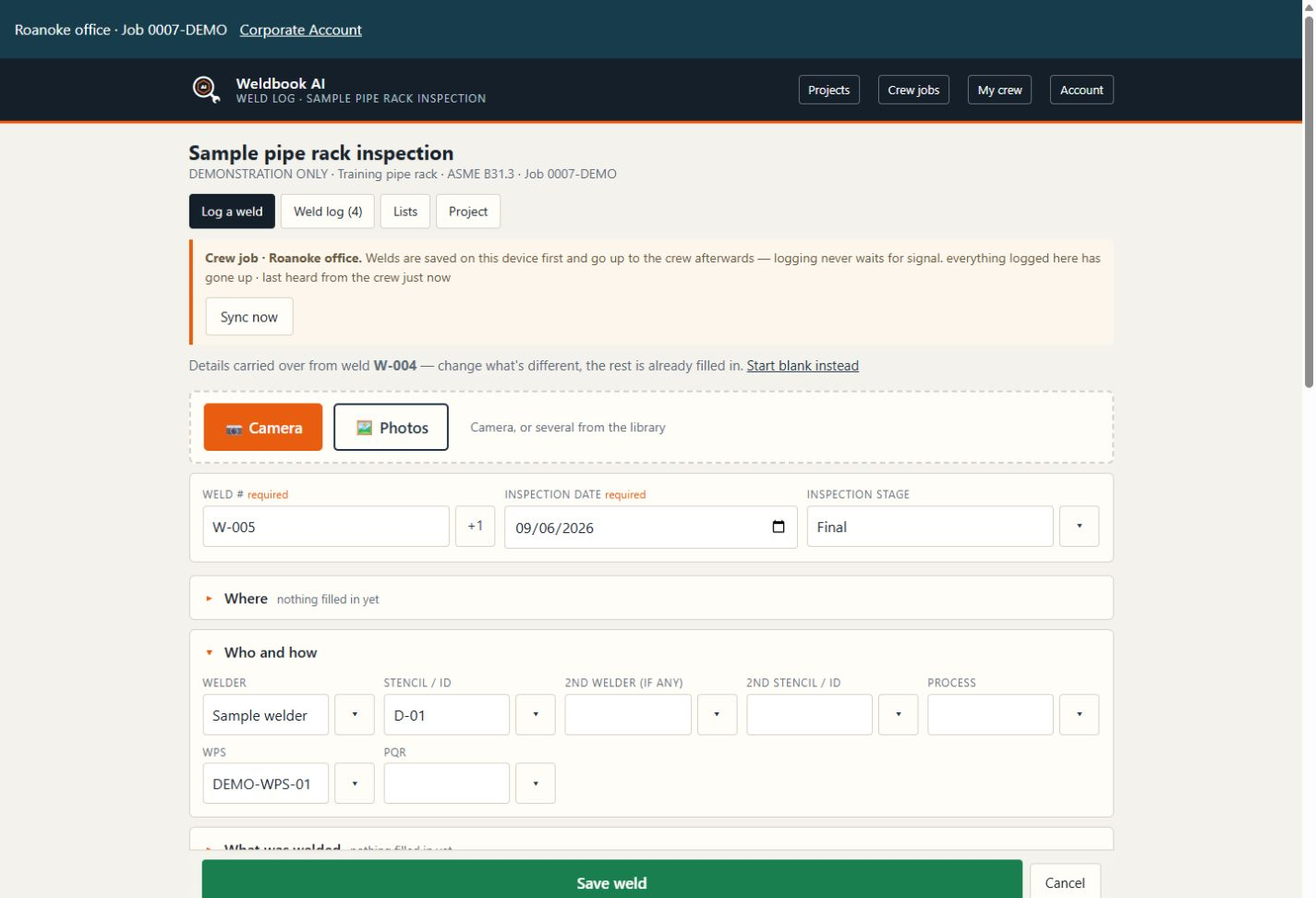Viewport: 1316px width, 898px height.
Task: Open the Process dropdown arrow
Action: 1079,714
